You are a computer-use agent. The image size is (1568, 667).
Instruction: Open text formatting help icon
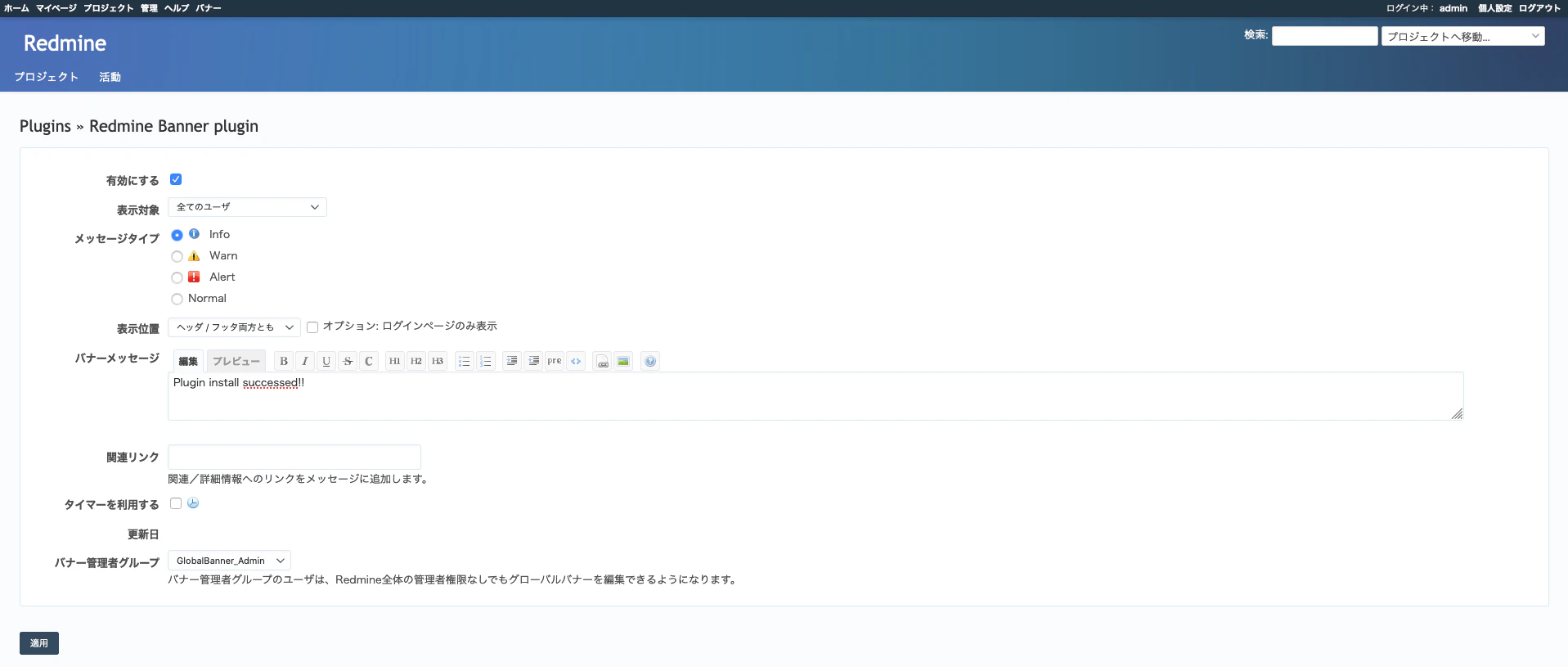[x=650, y=361]
